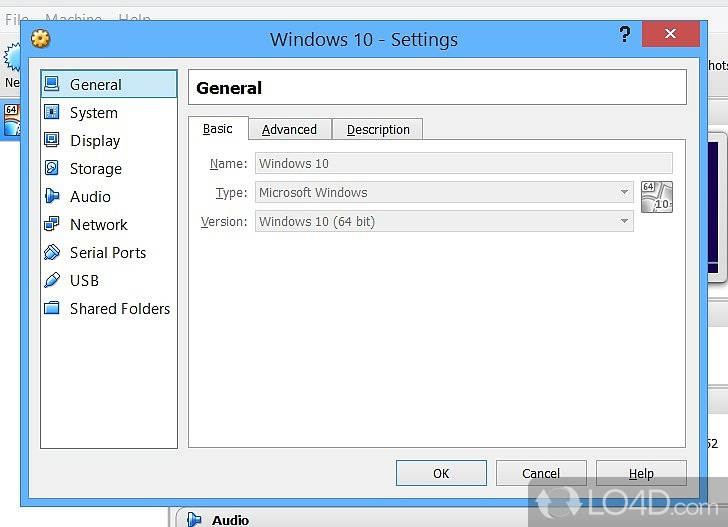
Task: Open the Serial Ports connector icon
Action: coord(52,252)
